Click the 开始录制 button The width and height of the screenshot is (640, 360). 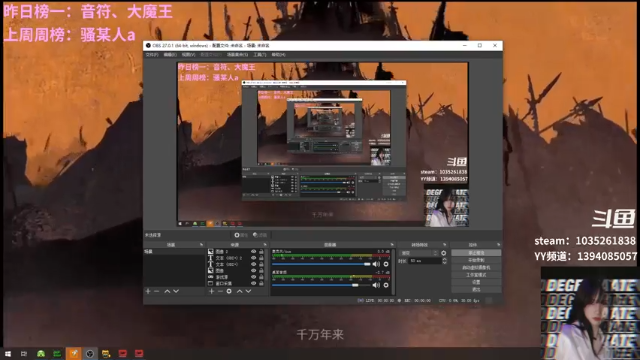476,260
